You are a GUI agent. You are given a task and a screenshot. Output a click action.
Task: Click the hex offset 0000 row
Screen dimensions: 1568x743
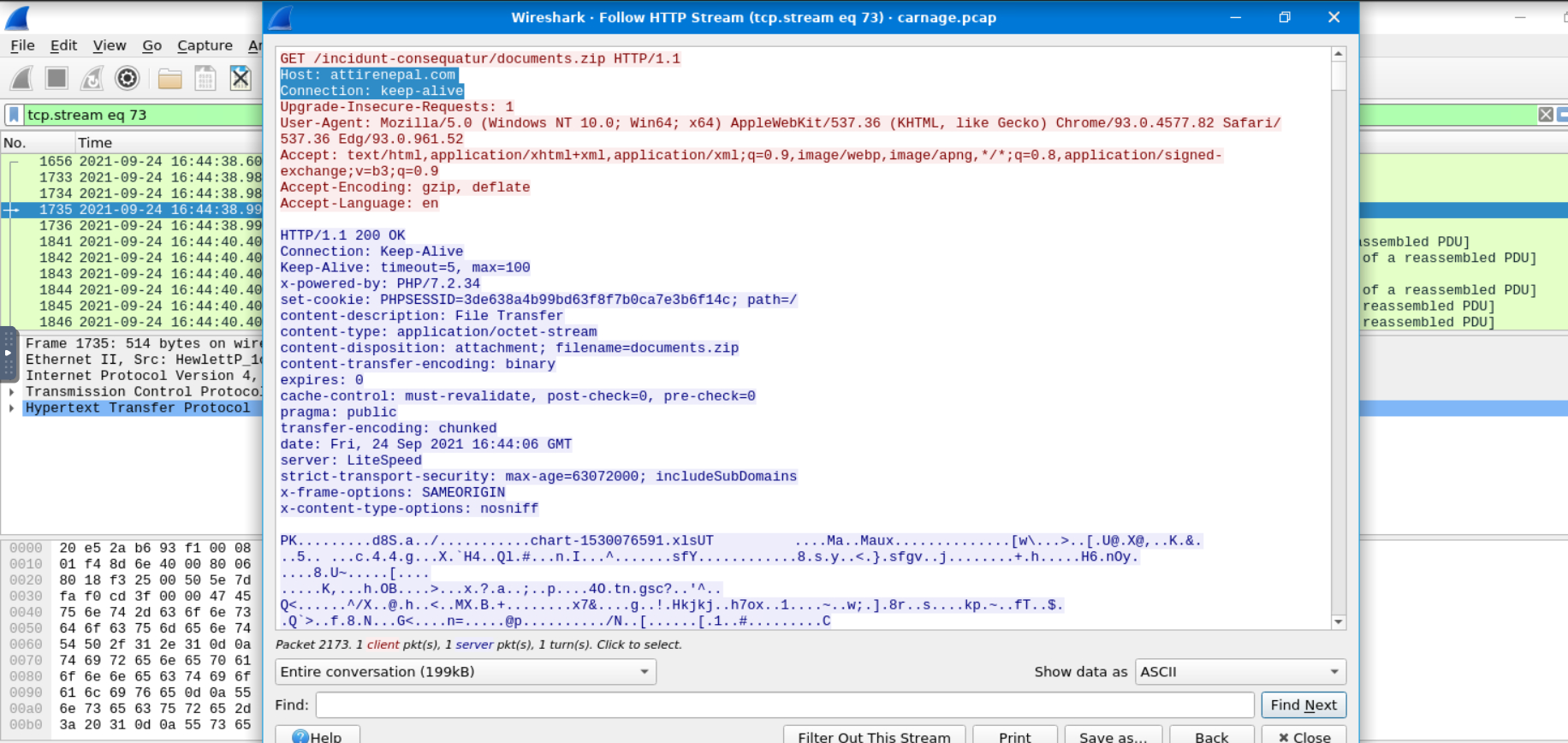131,548
